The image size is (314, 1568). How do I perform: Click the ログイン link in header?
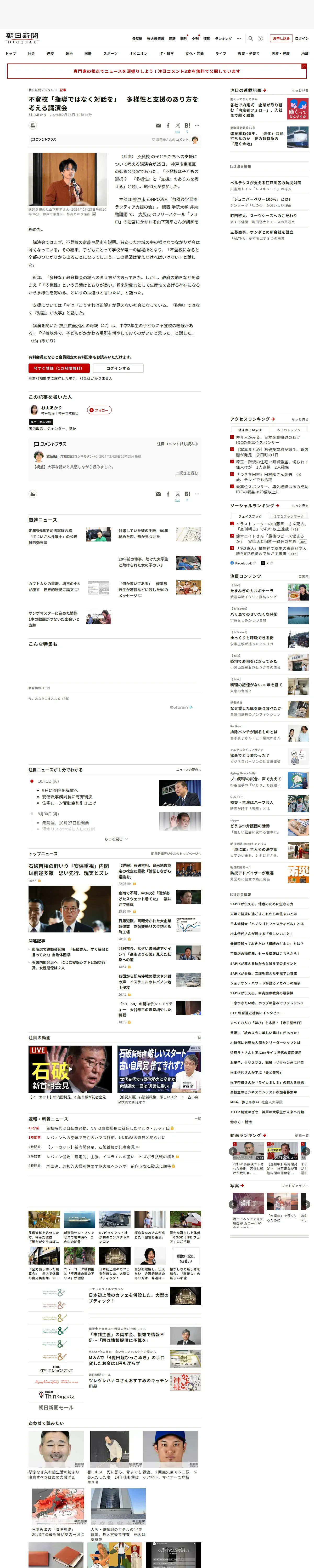click(x=302, y=38)
